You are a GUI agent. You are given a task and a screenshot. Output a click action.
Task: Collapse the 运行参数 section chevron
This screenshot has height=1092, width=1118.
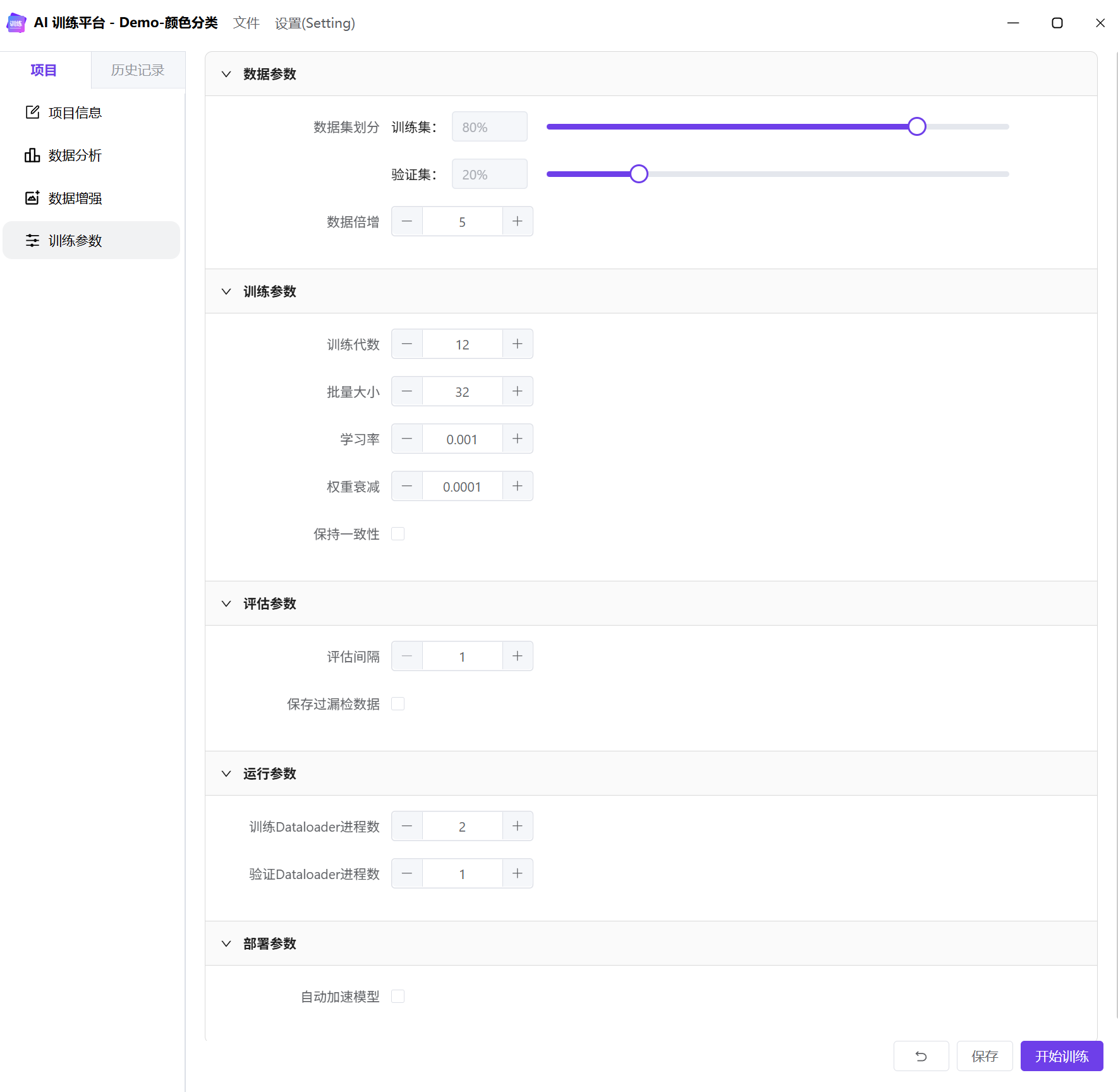[x=226, y=773]
